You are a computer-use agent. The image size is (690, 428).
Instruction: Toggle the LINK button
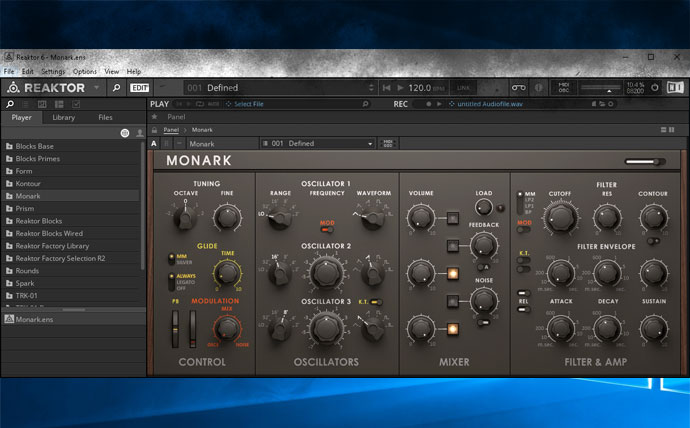[x=463, y=88]
